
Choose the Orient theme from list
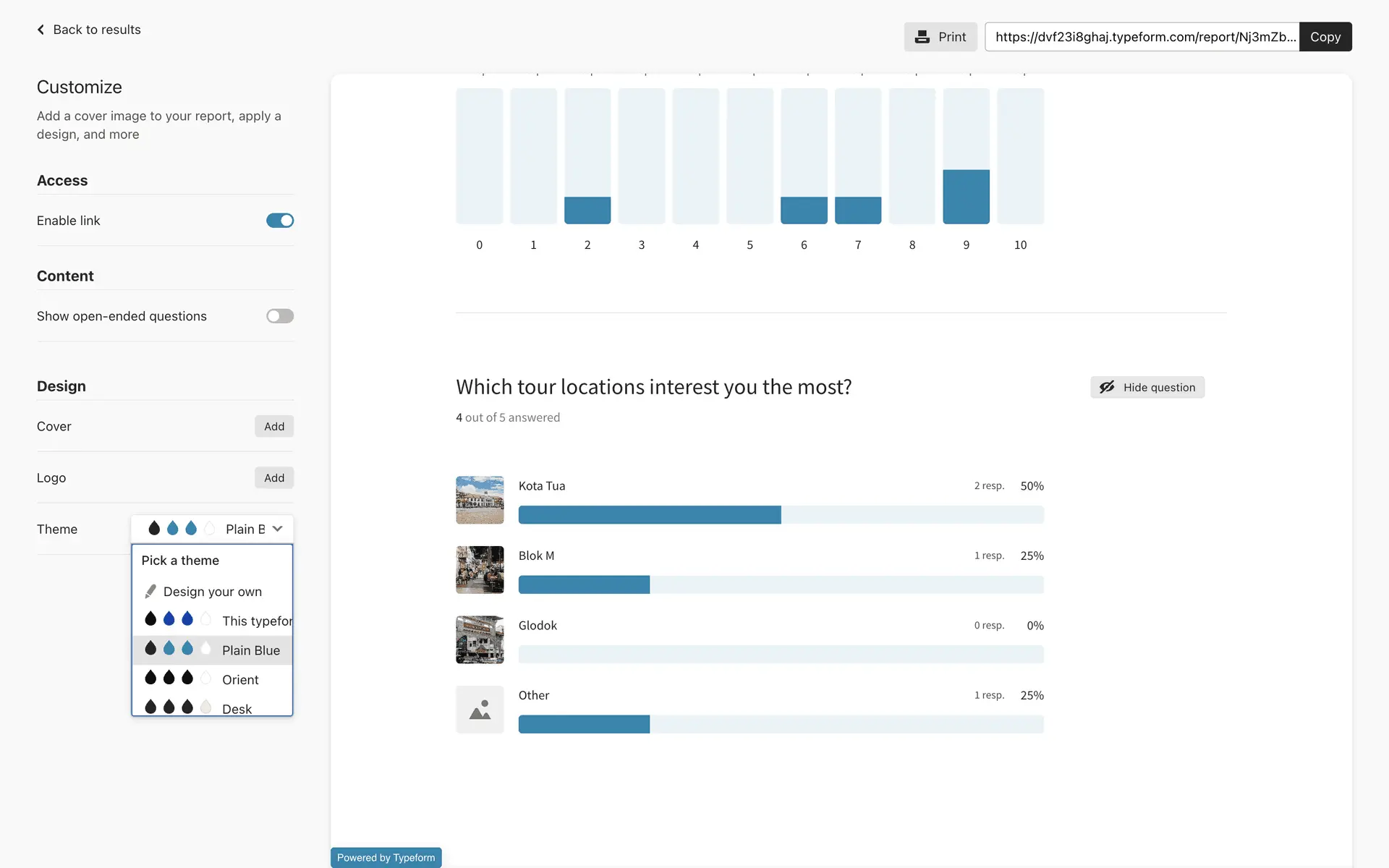240,680
